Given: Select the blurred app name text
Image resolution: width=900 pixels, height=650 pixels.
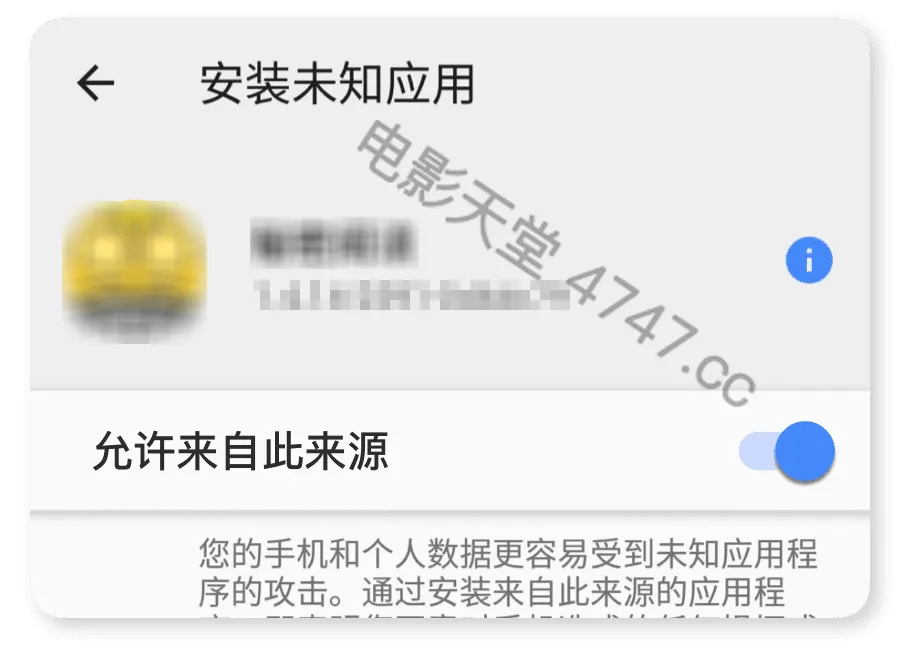Looking at the screenshot, I should coord(333,244).
